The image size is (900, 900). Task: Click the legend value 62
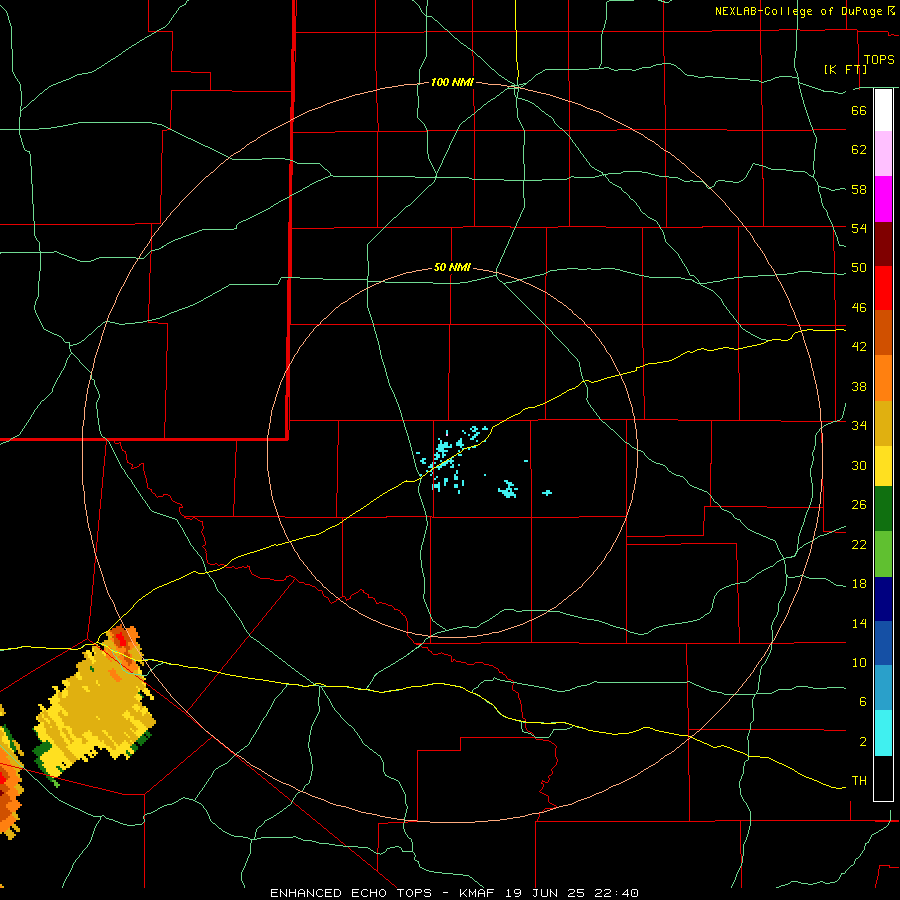click(859, 150)
